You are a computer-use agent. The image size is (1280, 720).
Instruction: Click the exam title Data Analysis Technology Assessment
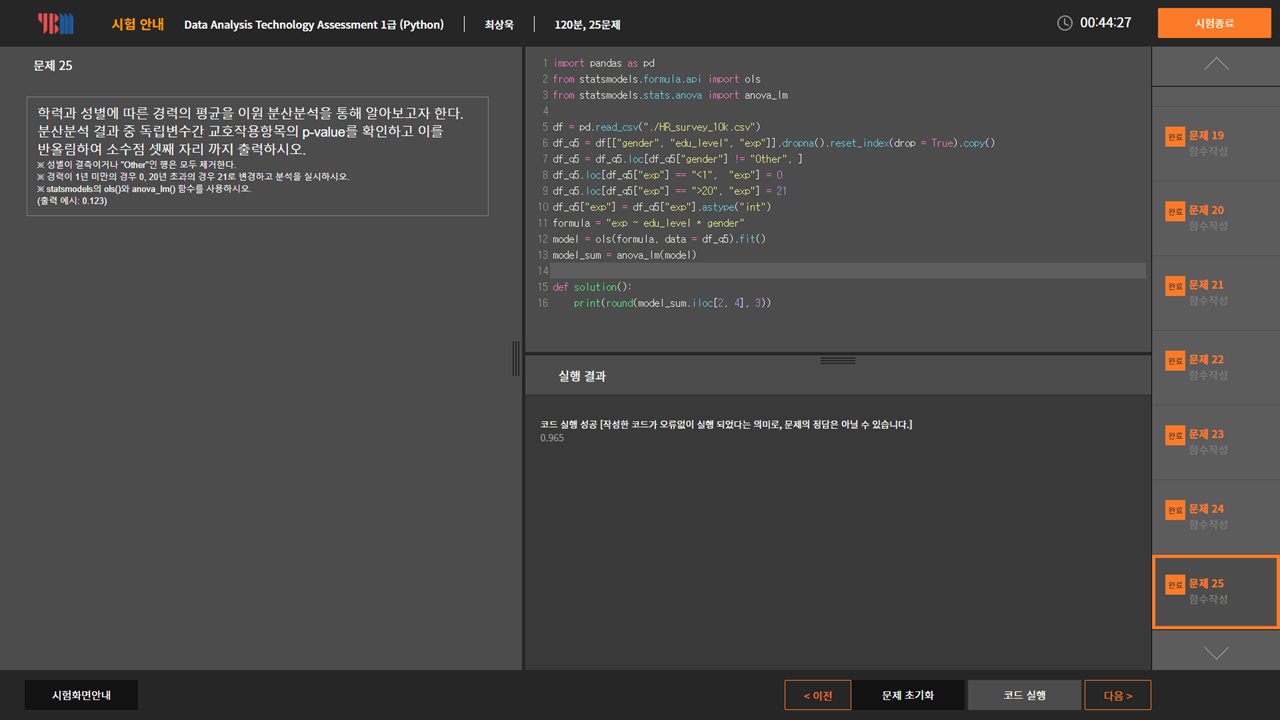pos(314,24)
